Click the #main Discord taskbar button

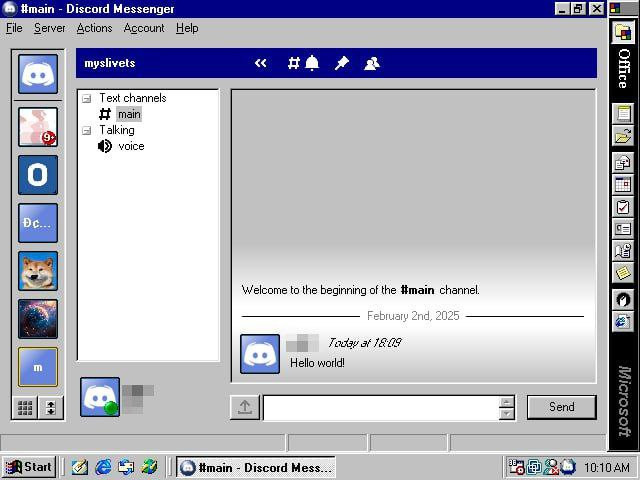coord(256,467)
